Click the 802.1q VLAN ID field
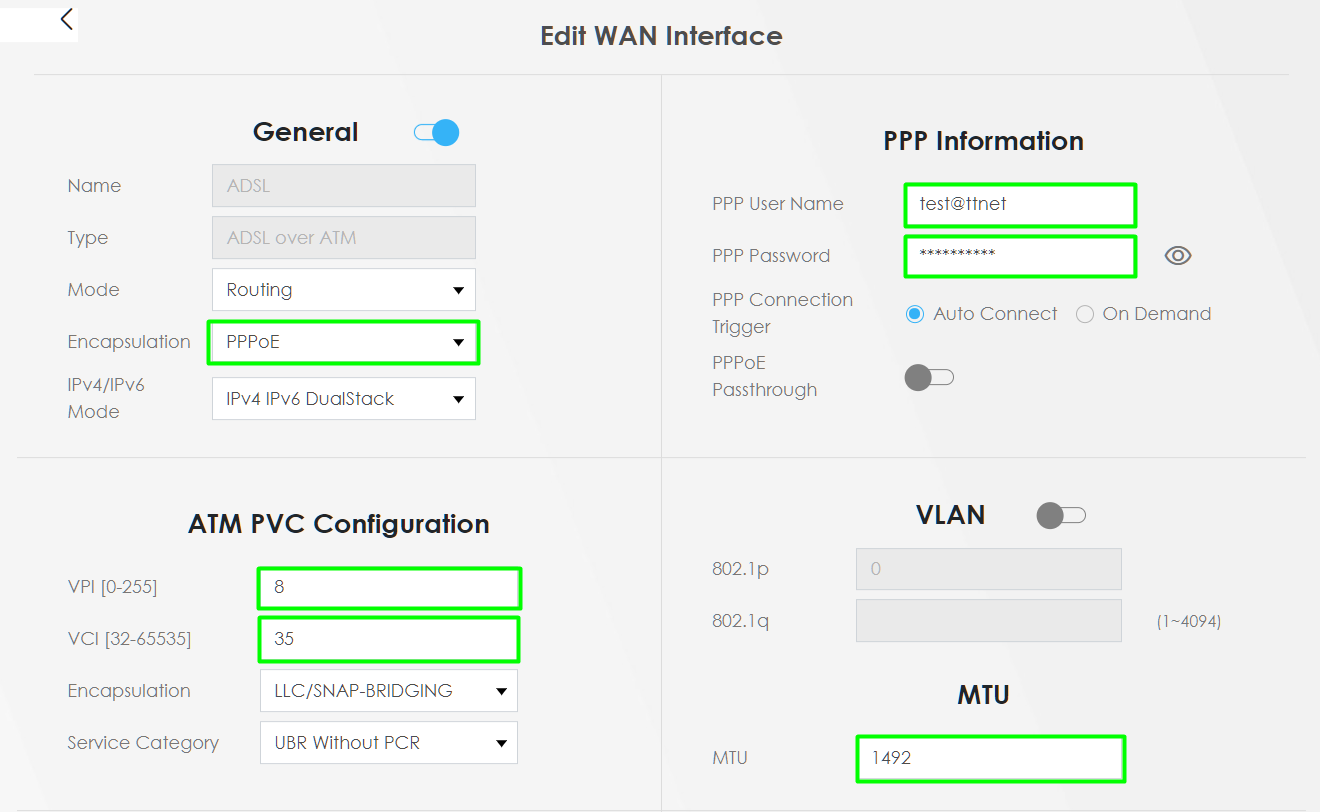1320x812 pixels. tap(989, 621)
